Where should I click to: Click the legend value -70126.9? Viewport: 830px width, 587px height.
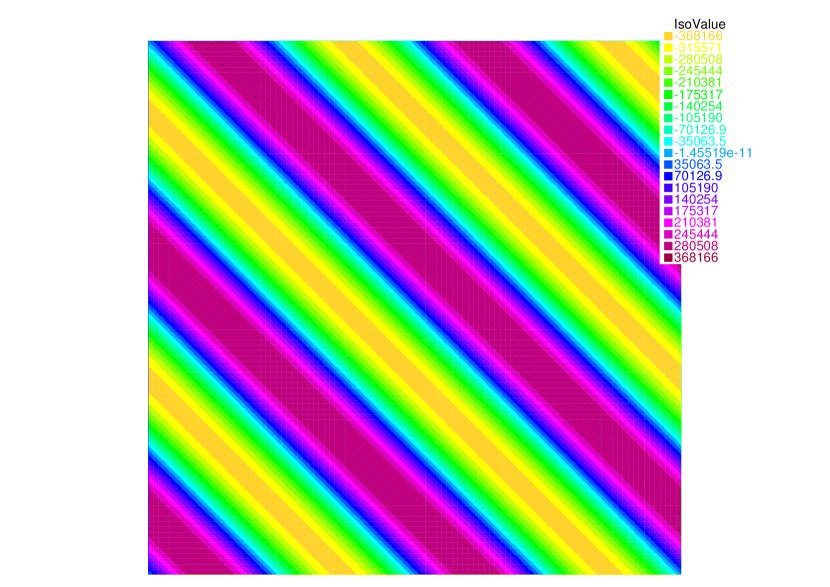point(700,129)
